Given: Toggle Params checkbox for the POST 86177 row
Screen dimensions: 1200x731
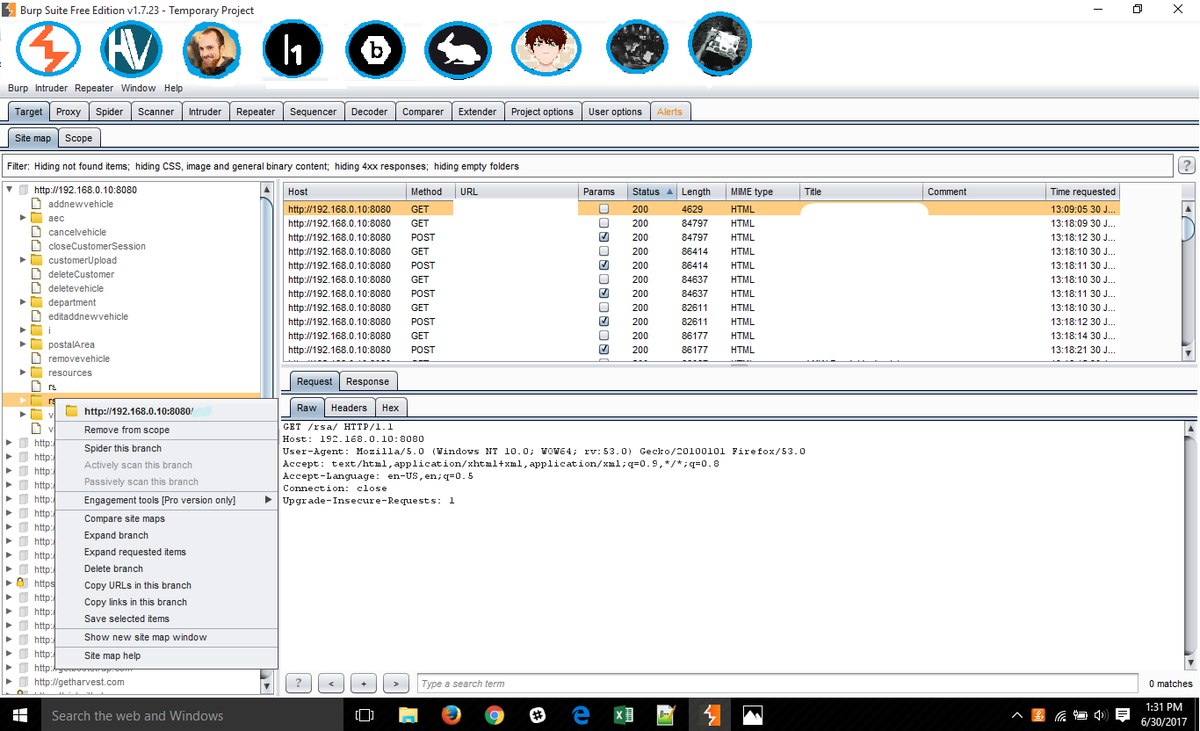Looking at the screenshot, I should (603, 349).
